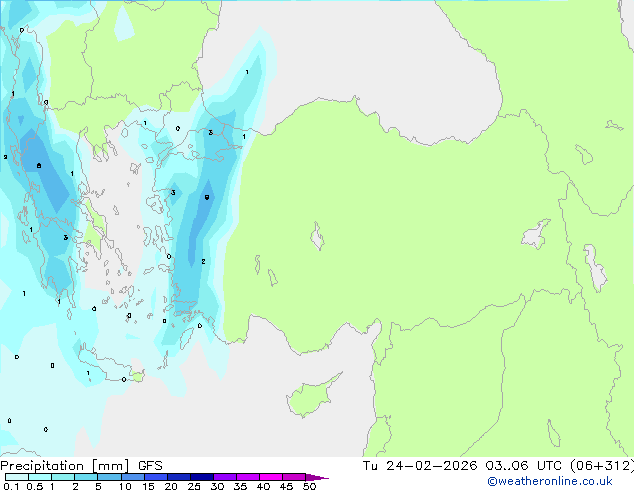Image resolution: width=634 pixels, height=490 pixels.
Task: Click the 'Precipitation [mm]' title text
Action: pyautogui.click(x=64, y=466)
